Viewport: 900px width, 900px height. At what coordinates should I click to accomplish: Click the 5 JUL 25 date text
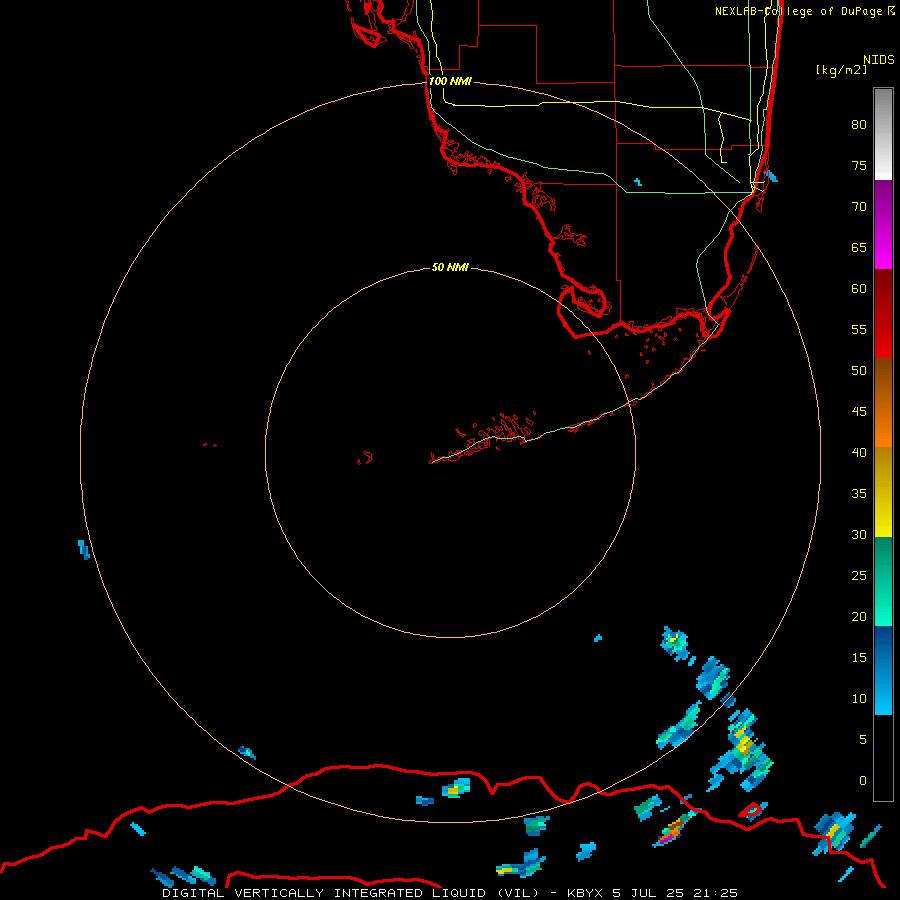click(x=649, y=893)
